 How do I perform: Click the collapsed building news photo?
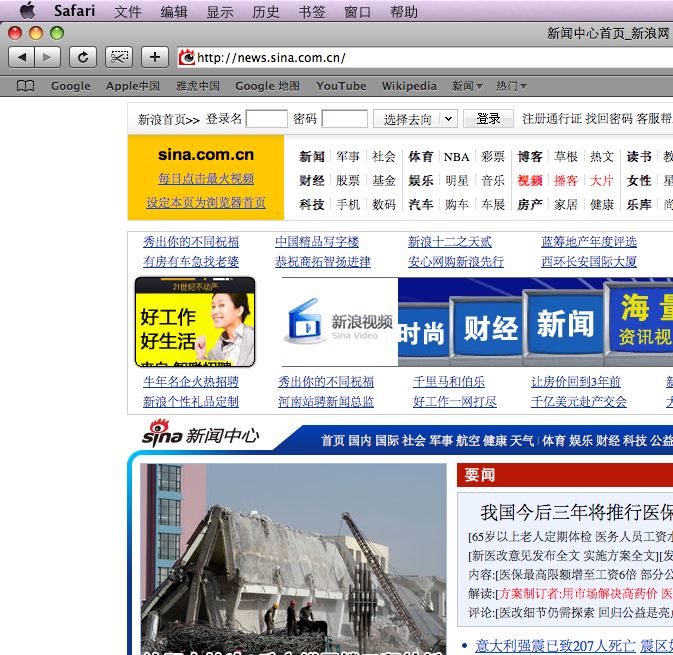pos(294,559)
